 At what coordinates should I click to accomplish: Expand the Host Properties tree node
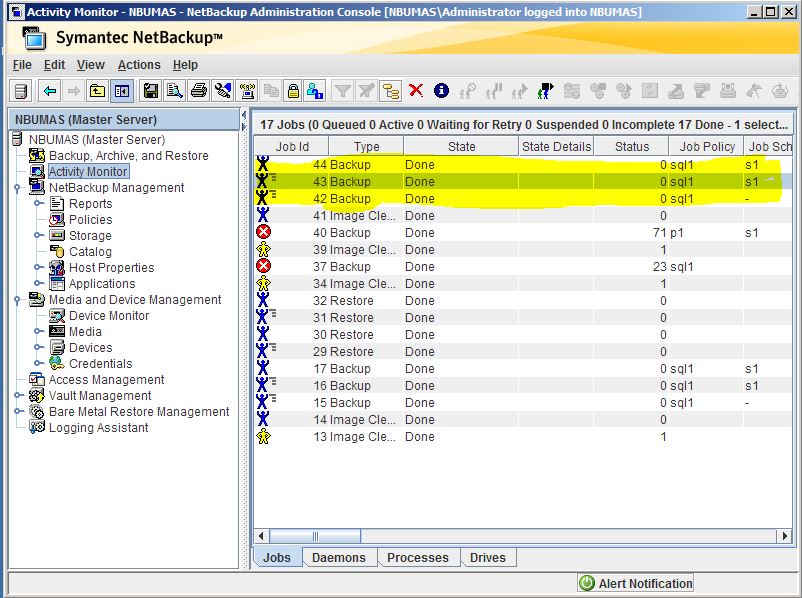point(38,268)
